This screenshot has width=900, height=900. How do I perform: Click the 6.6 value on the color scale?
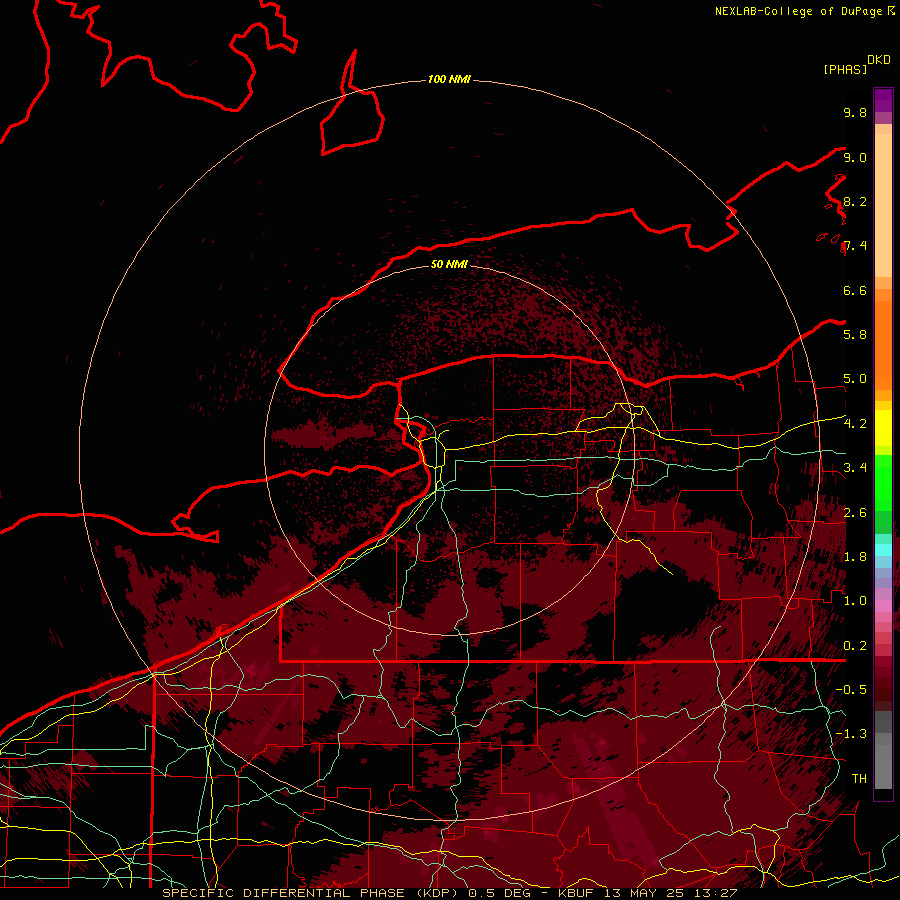point(855,291)
